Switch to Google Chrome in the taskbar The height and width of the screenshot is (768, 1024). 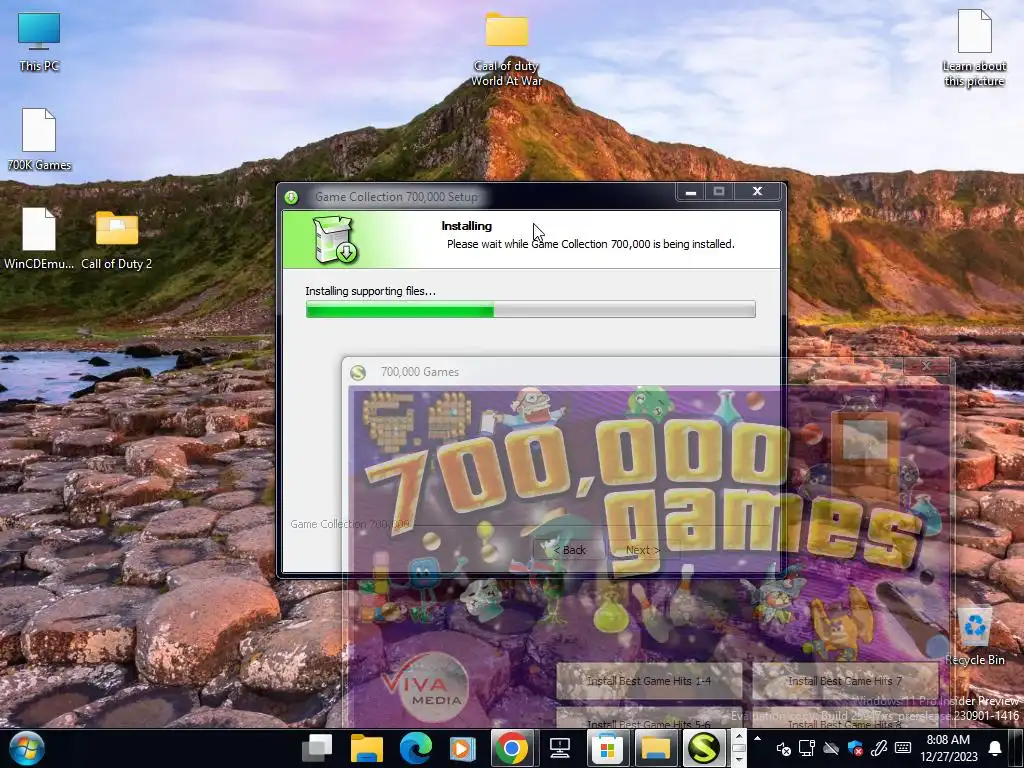511,748
